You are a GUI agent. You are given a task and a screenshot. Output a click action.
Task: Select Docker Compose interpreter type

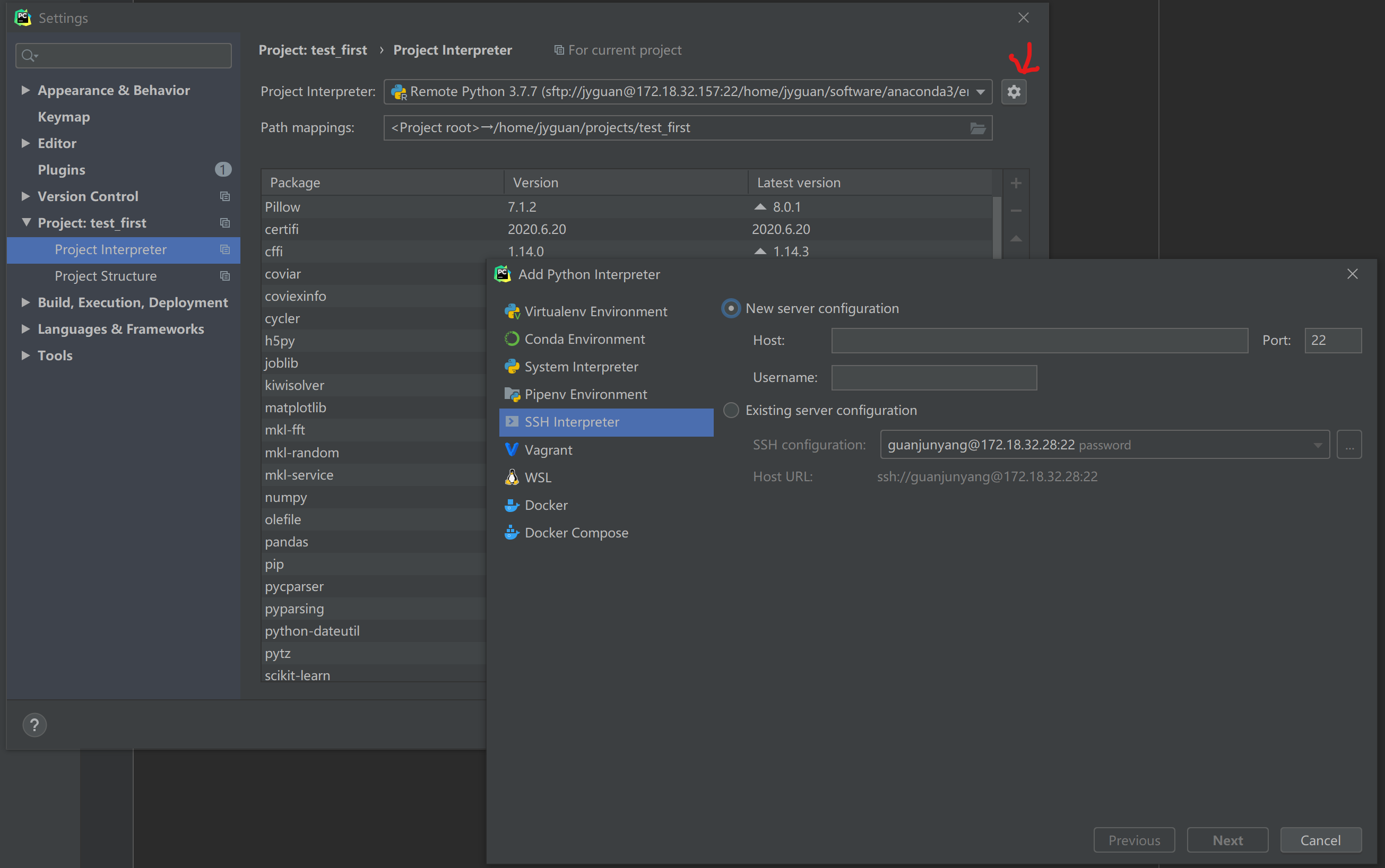point(575,532)
